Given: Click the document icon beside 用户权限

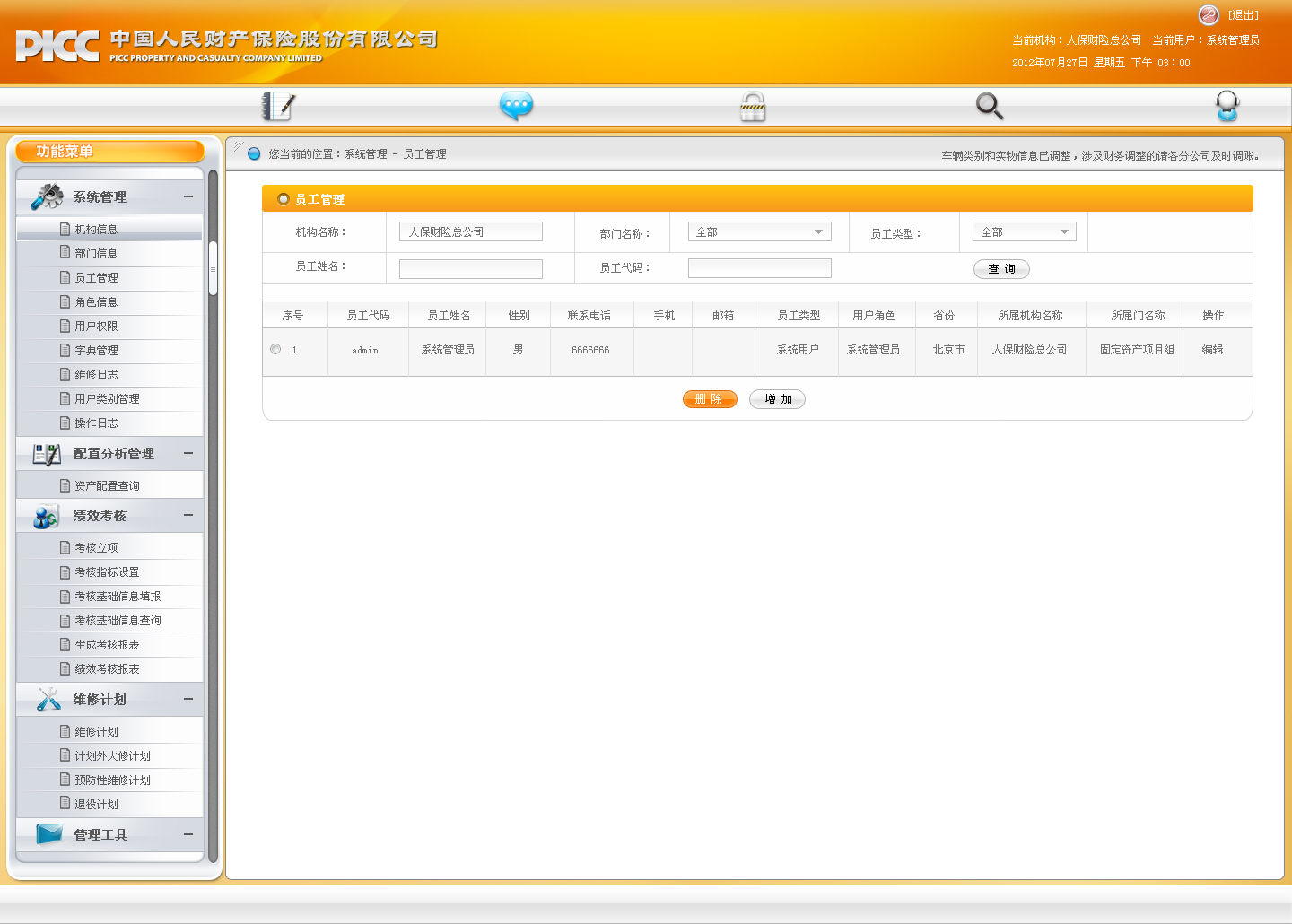Looking at the screenshot, I should pos(65,326).
